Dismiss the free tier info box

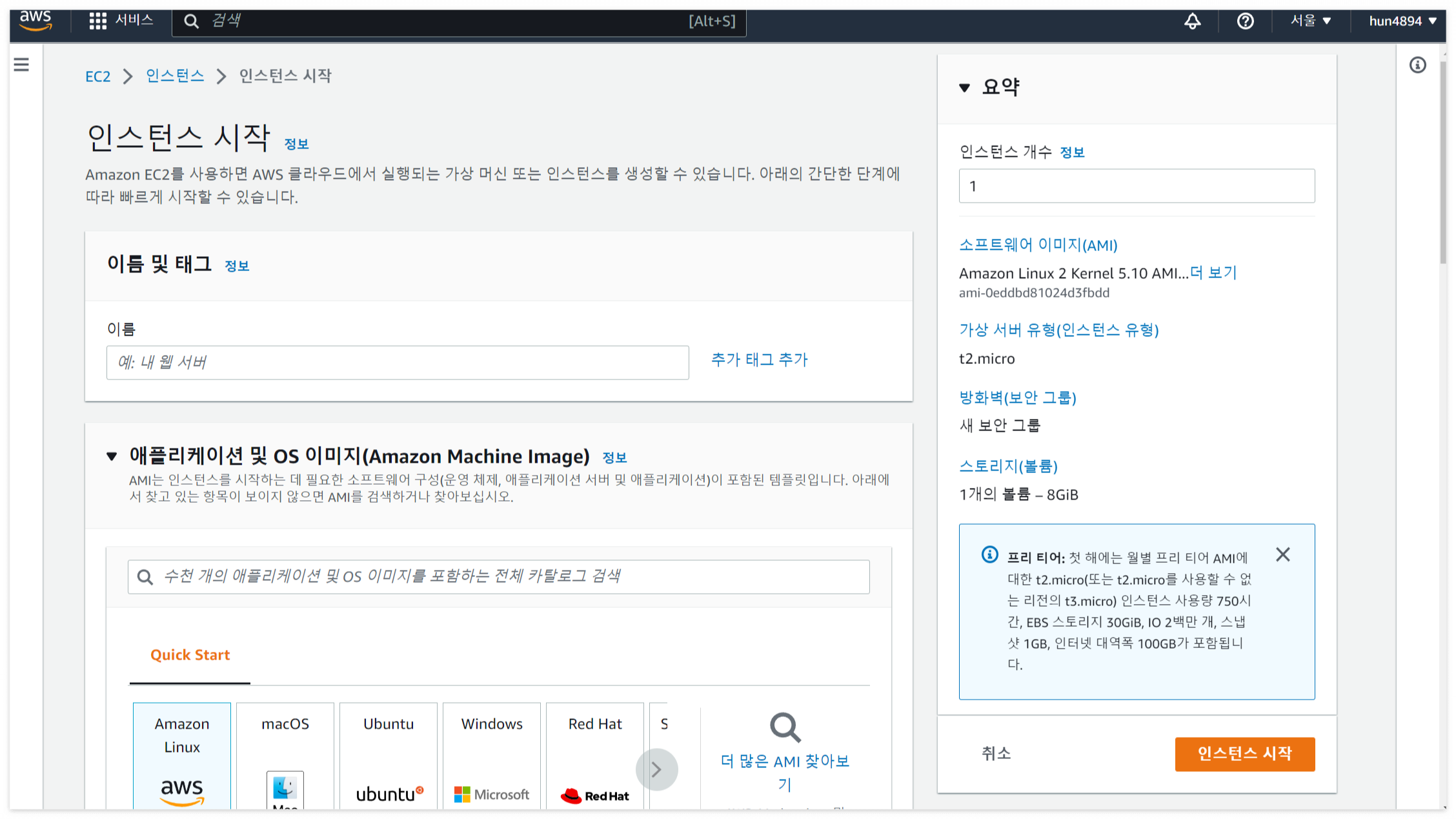coord(1282,555)
